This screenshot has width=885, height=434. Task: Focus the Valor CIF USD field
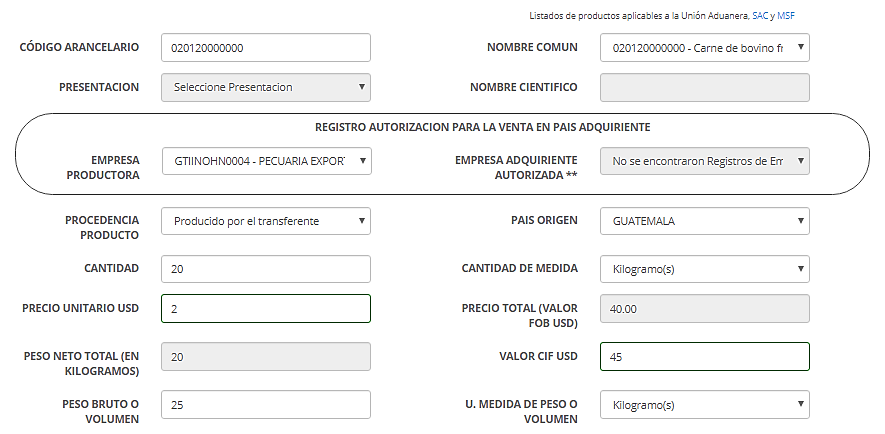point(705,357)
